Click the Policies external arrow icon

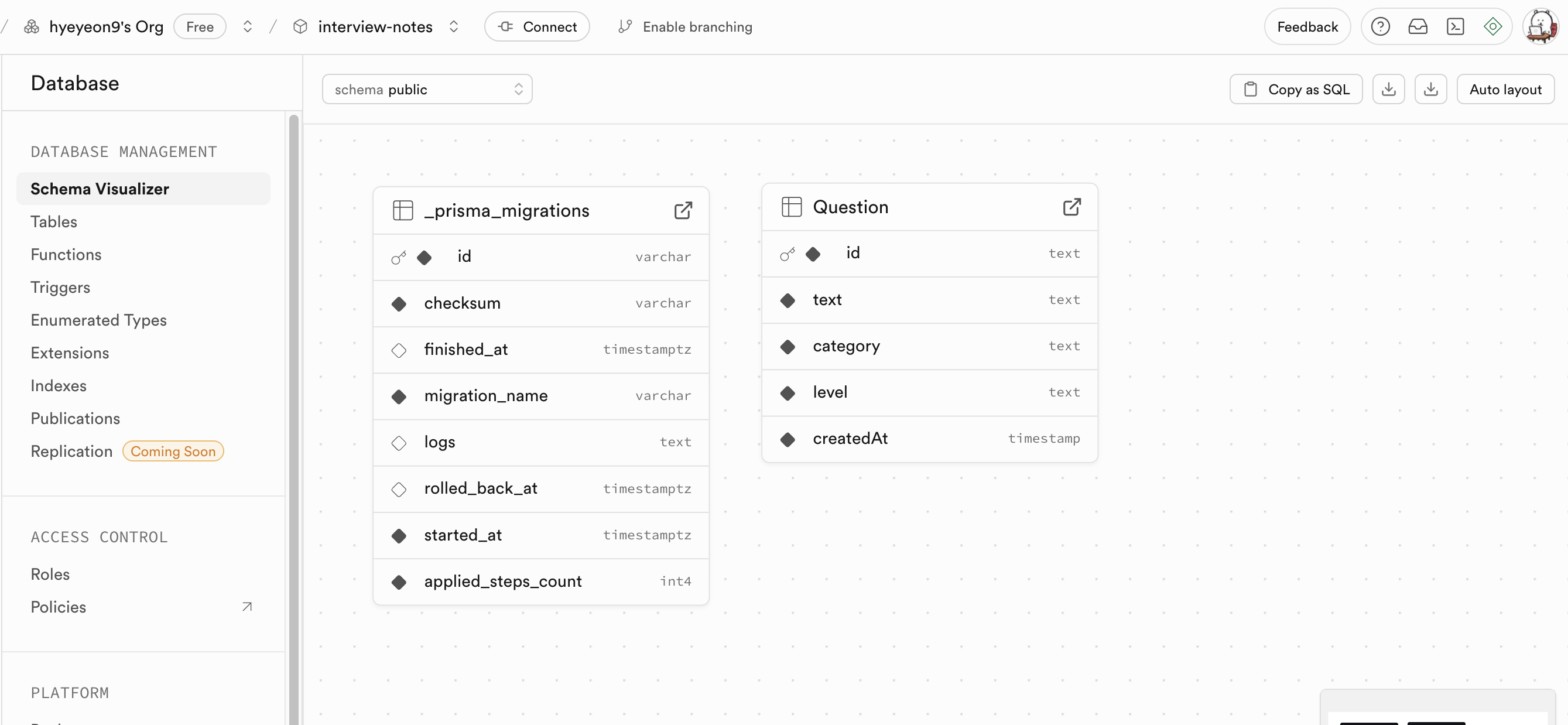click(x=247, y=607)
